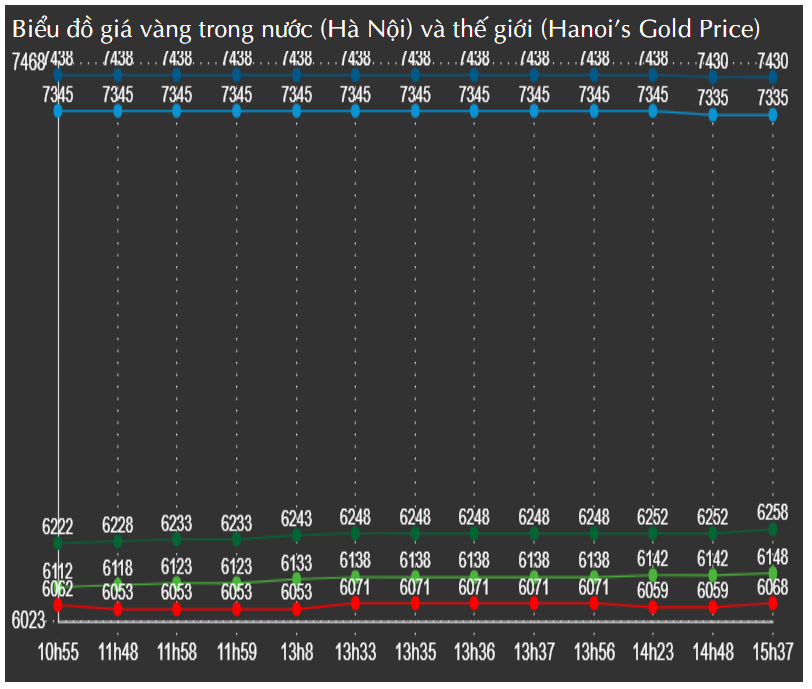
Task: Click the red data point at 13h33
Action: click(356, 603)
